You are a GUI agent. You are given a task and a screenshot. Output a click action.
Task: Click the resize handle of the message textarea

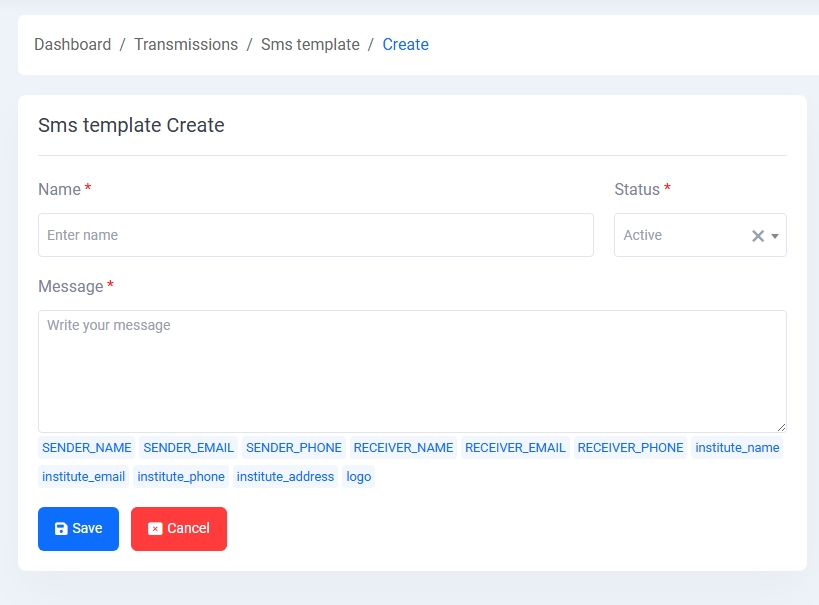point(783,427)
